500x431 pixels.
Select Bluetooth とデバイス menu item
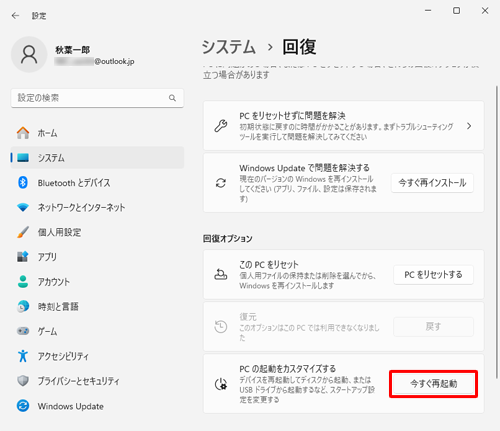click(x=97, y=183)
